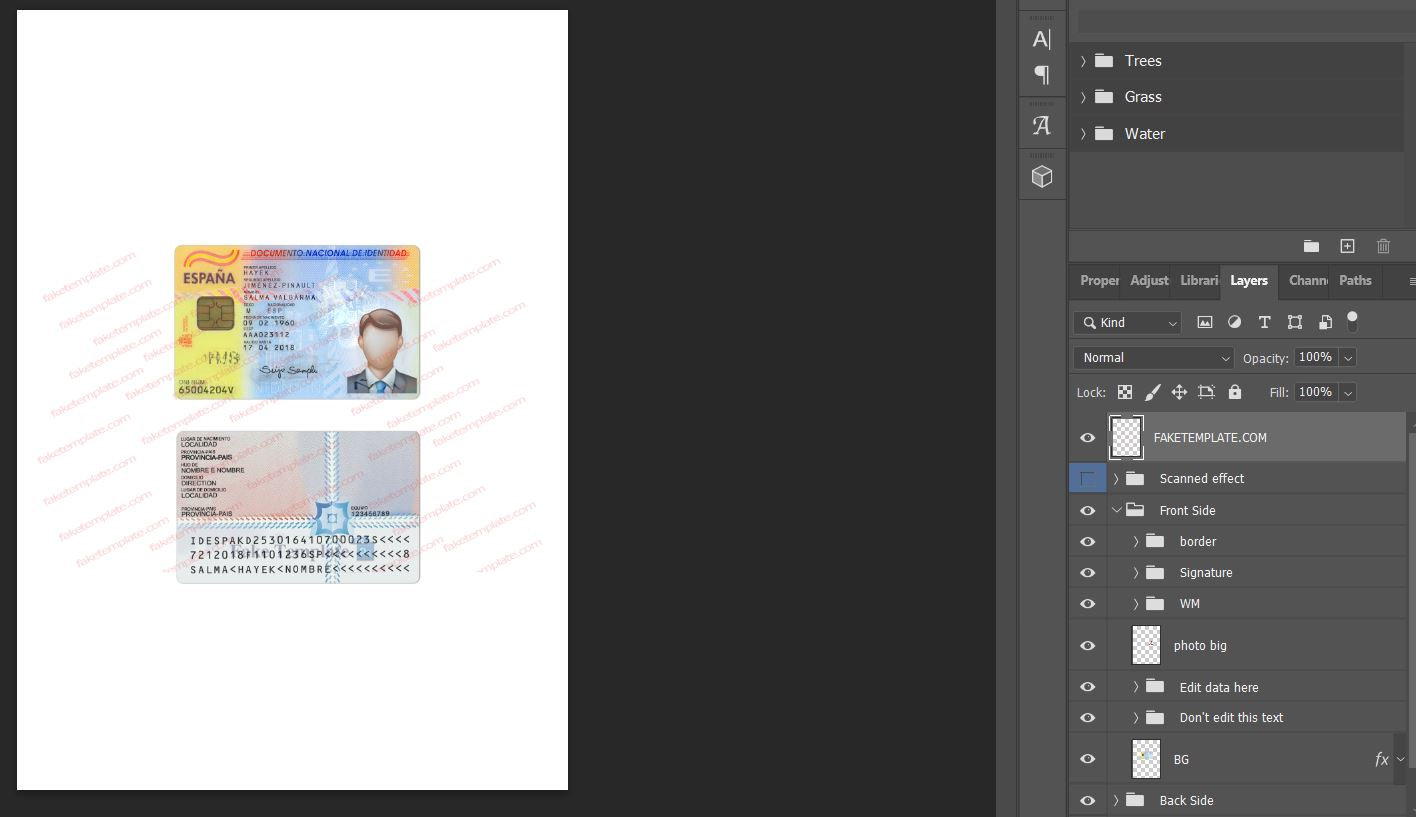Viewport: 1416px width, 817px height.
Task: Expand the WM group
Action: coord(1136,604)
